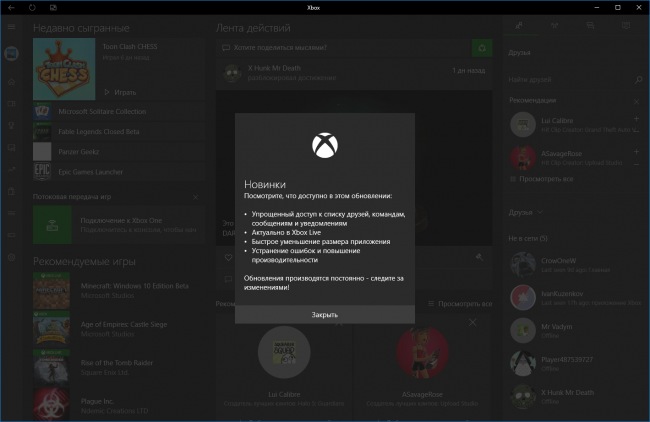Open Player487539727 friend profile
The image size is (650, 422).
pos(575,363)
